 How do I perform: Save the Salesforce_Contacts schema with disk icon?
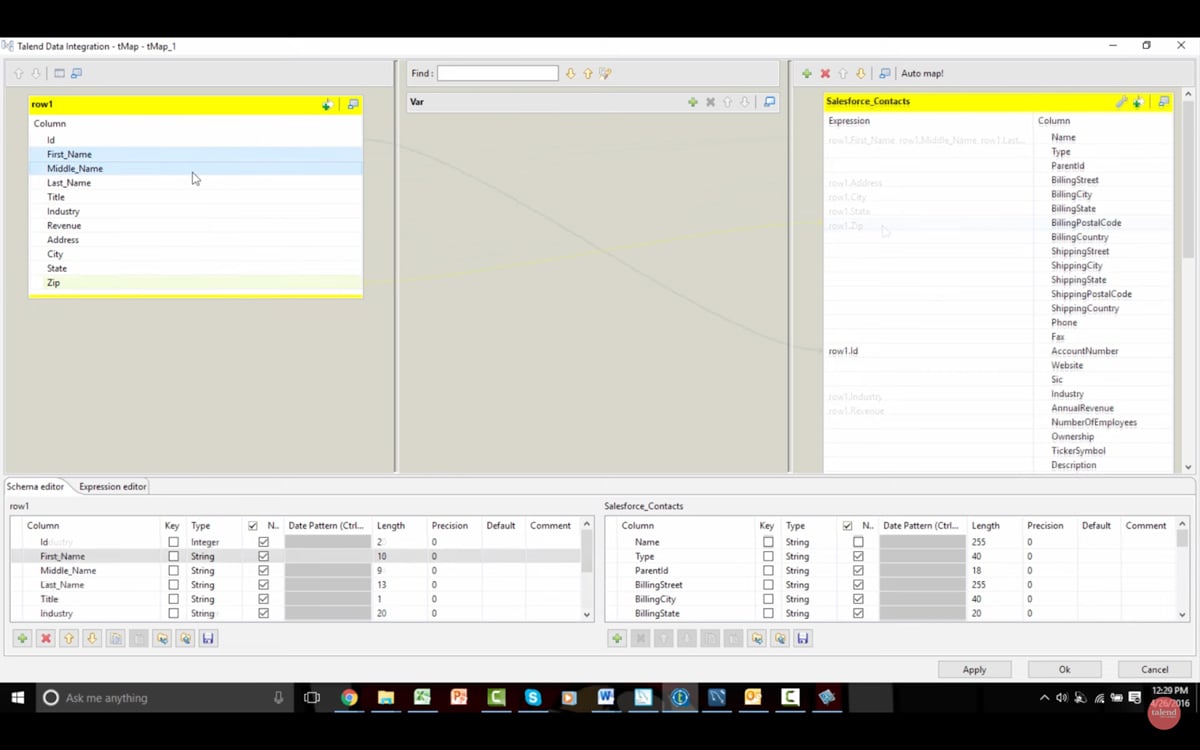click(x=803, y=638)
